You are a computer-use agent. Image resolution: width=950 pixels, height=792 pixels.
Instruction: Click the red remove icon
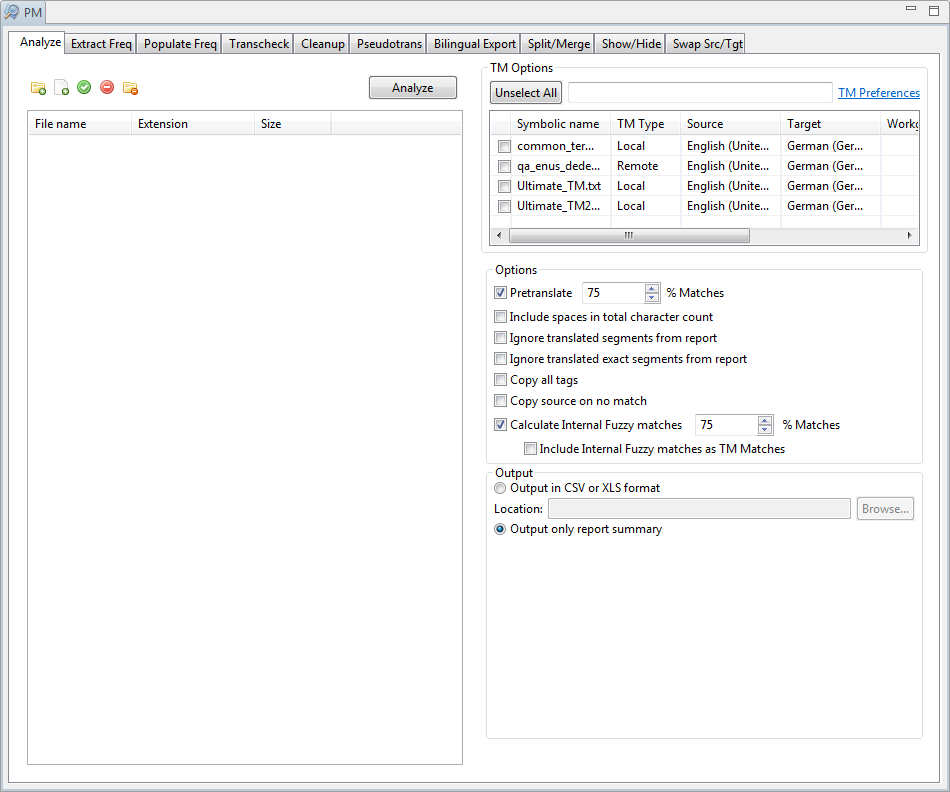107,88
